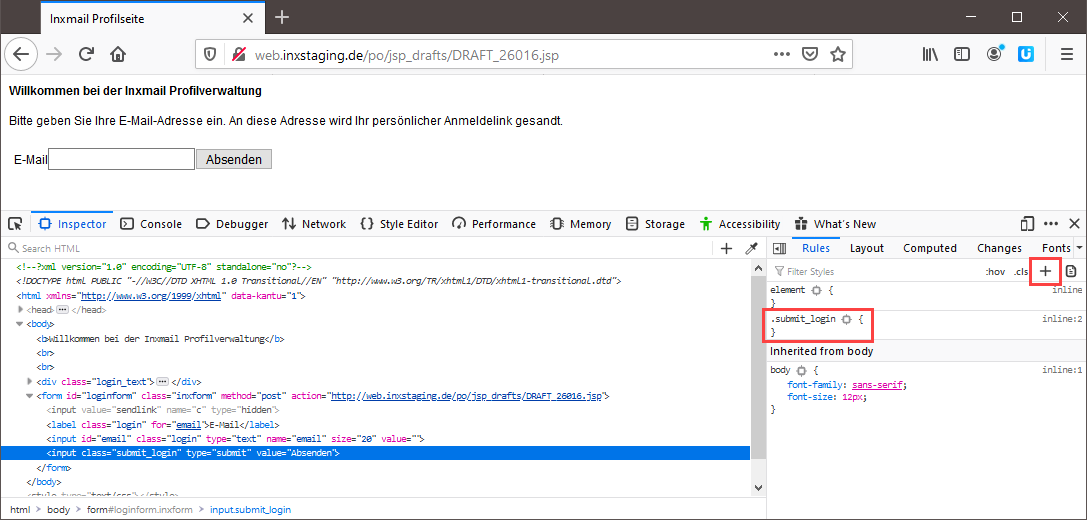
Task: Open the Debugger tab
Action: coord(232,224)
